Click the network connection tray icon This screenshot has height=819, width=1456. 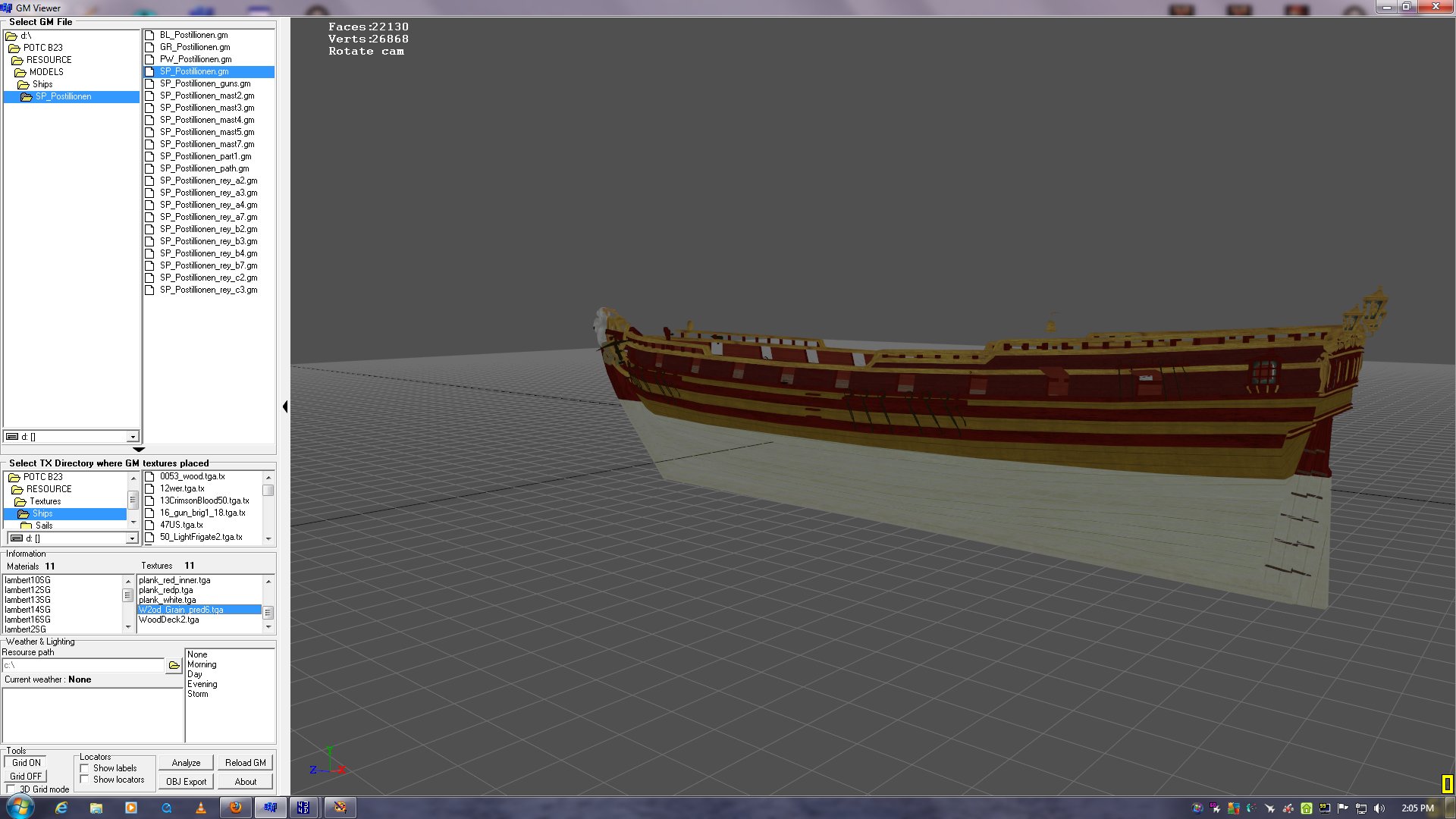click(x=1361, y=808)
